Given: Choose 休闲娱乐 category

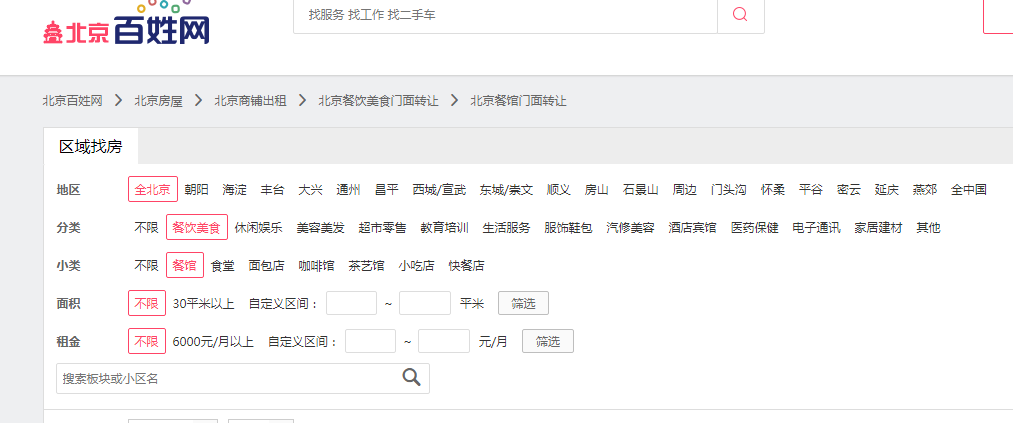Looking at the screenshot, I should tap(258, 227).
